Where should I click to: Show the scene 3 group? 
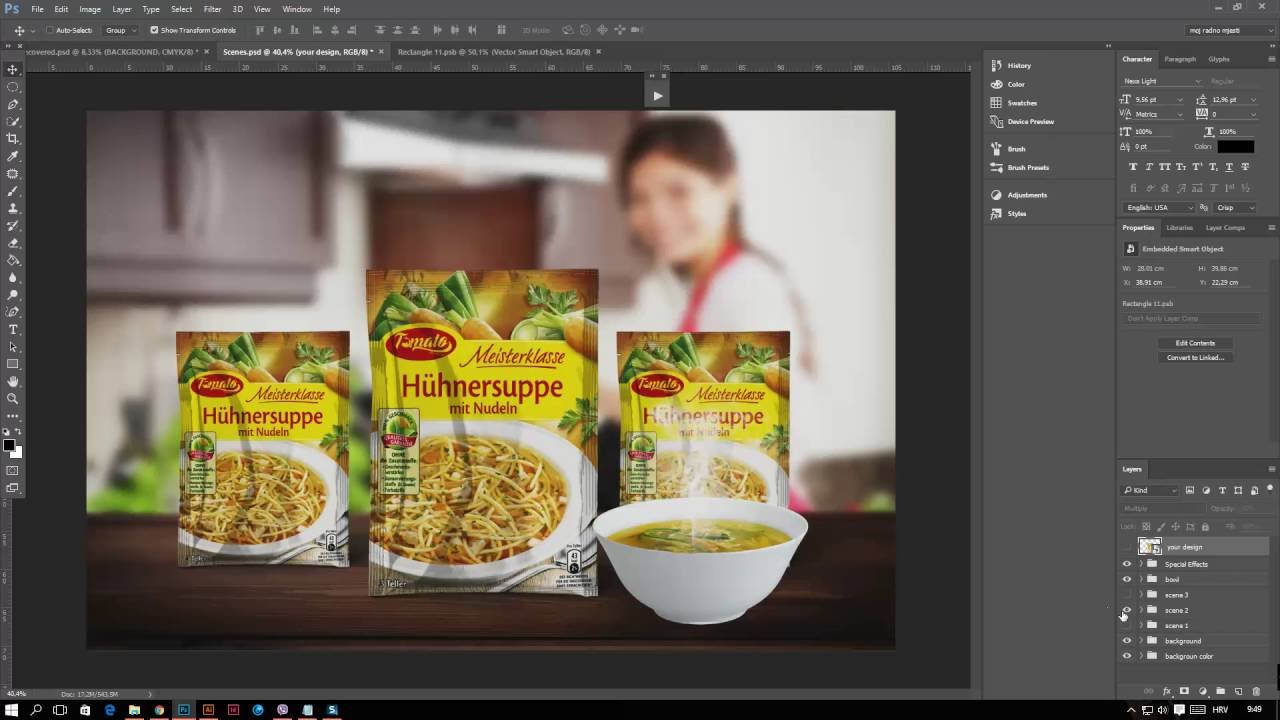tap(1127, 595)
